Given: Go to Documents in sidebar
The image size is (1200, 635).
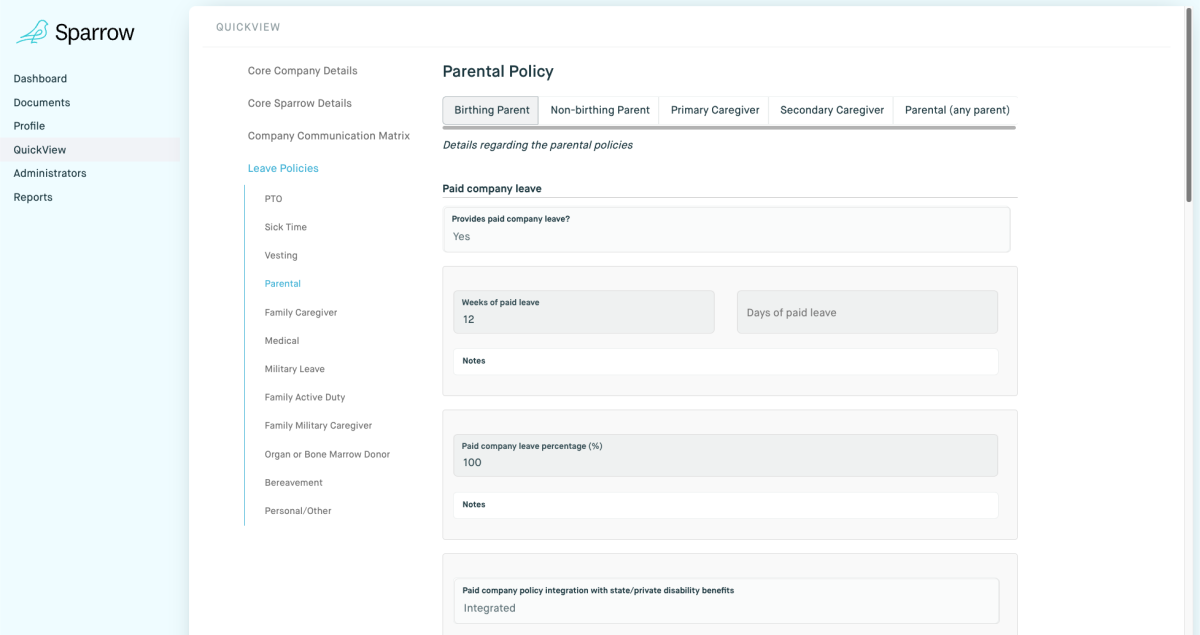Looking at the screenshot, I should pyautogui.click(x=42, y=103).
